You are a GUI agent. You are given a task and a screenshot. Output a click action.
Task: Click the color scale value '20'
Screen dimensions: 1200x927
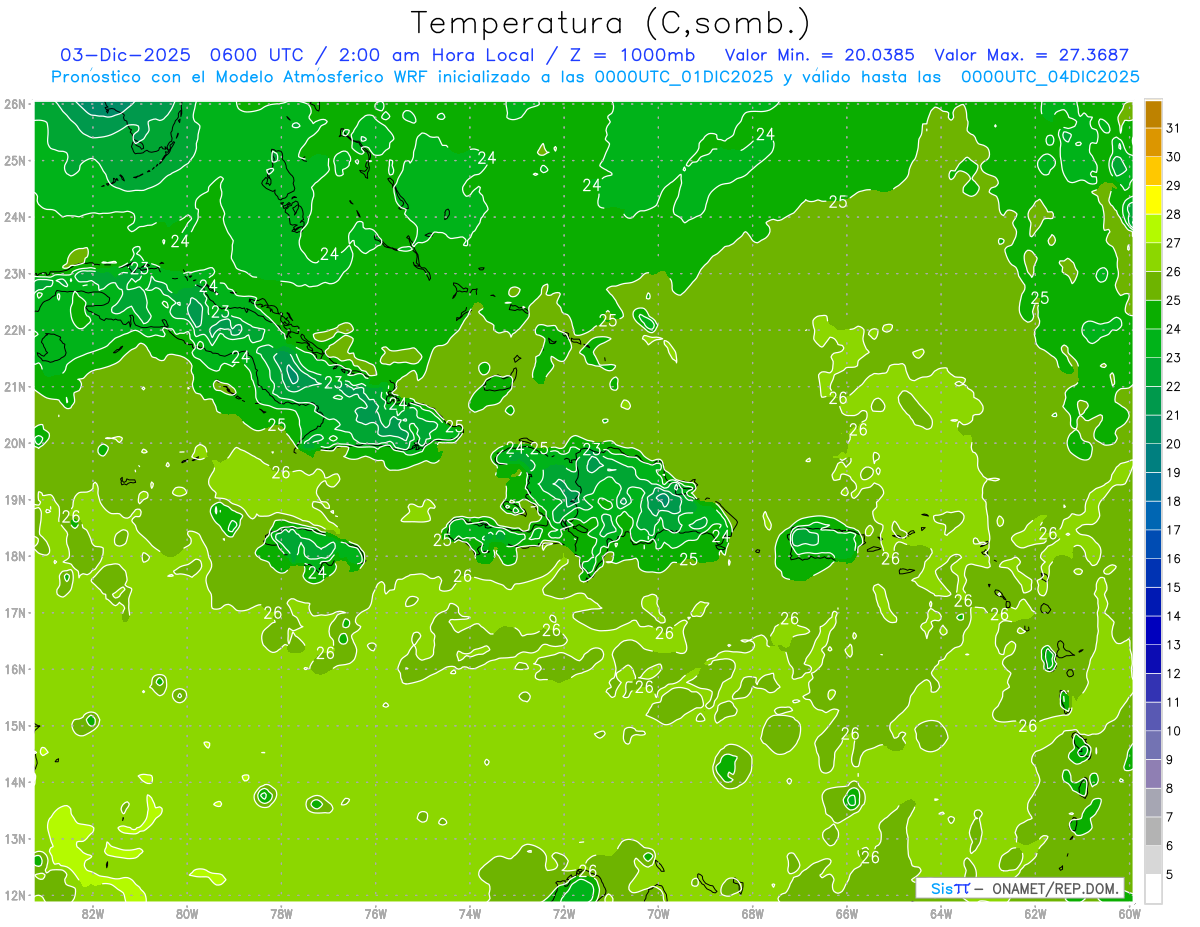[x=1174, y=444]
